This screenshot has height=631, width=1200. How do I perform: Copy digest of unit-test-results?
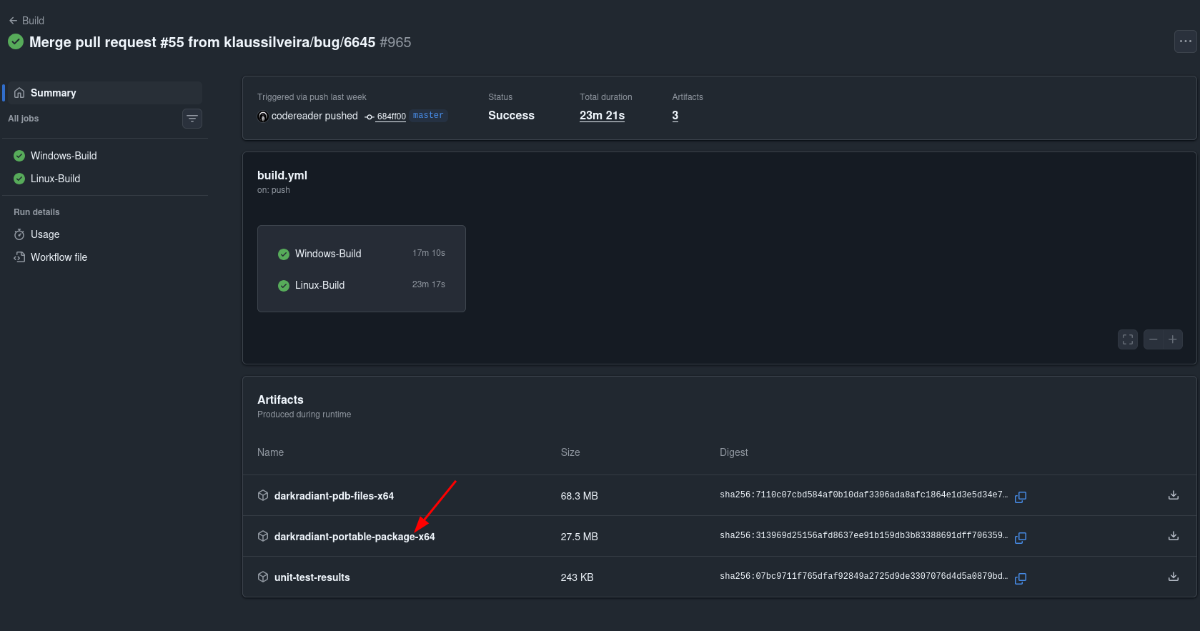tap(1021, 578)
